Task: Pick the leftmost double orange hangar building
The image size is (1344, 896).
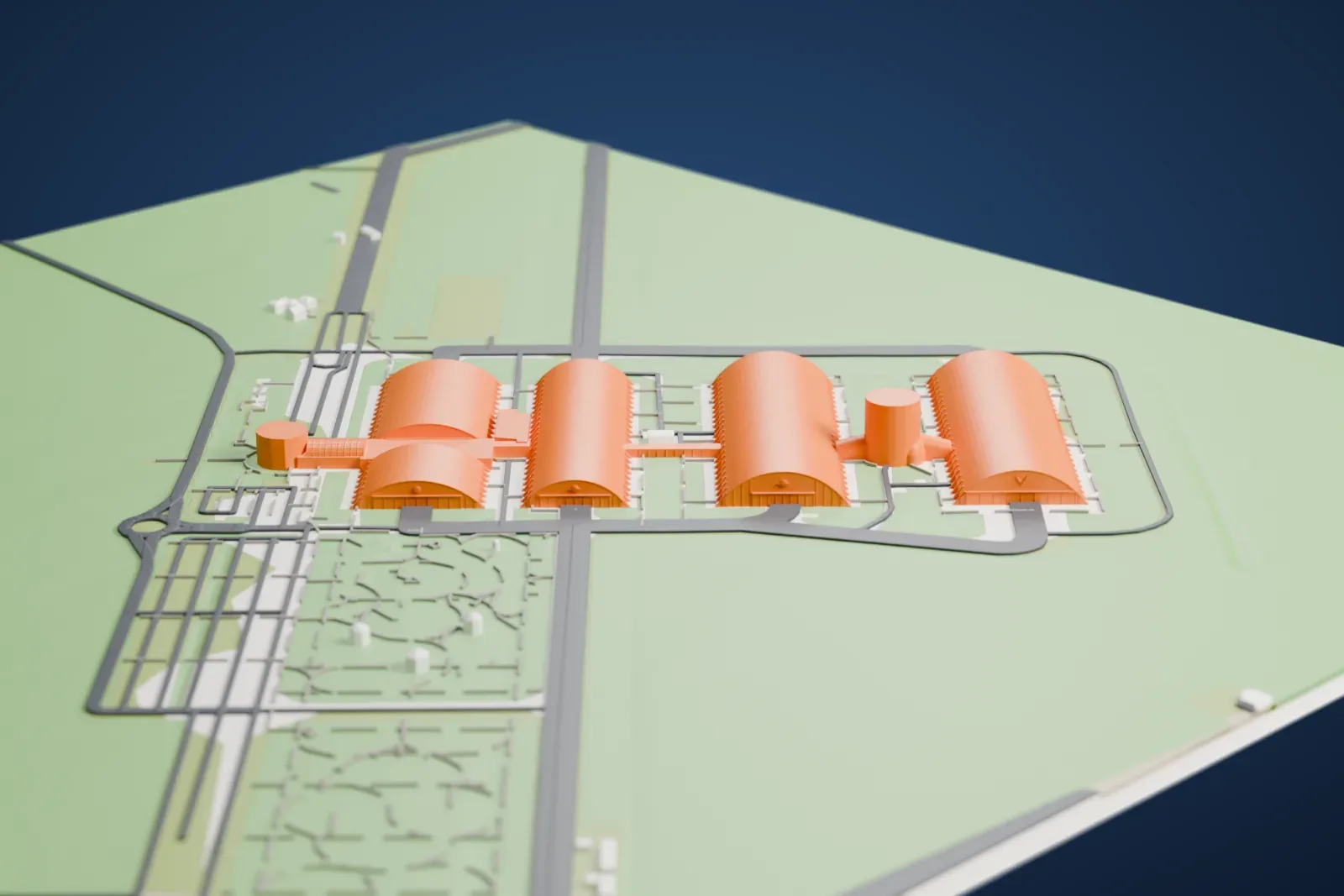Action: click(428, 434)
